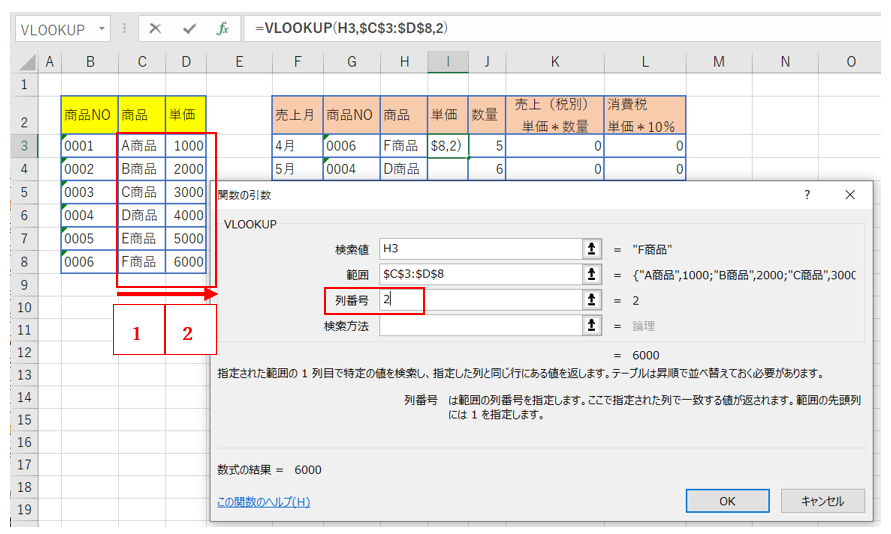
Task: Click the dialog help question mark icon
Action: [x=807, y=195]
